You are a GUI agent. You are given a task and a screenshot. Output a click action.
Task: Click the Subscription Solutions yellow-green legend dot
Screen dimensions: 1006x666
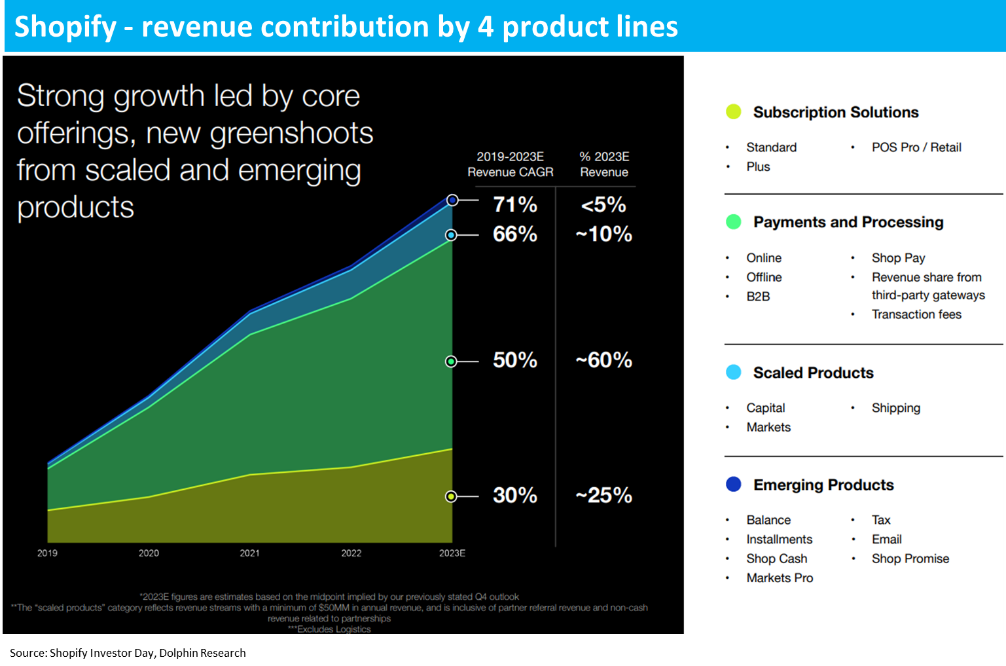click(733, 112)
